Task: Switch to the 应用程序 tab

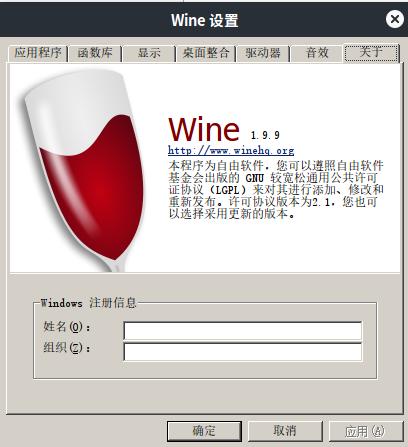Action: 38,53
